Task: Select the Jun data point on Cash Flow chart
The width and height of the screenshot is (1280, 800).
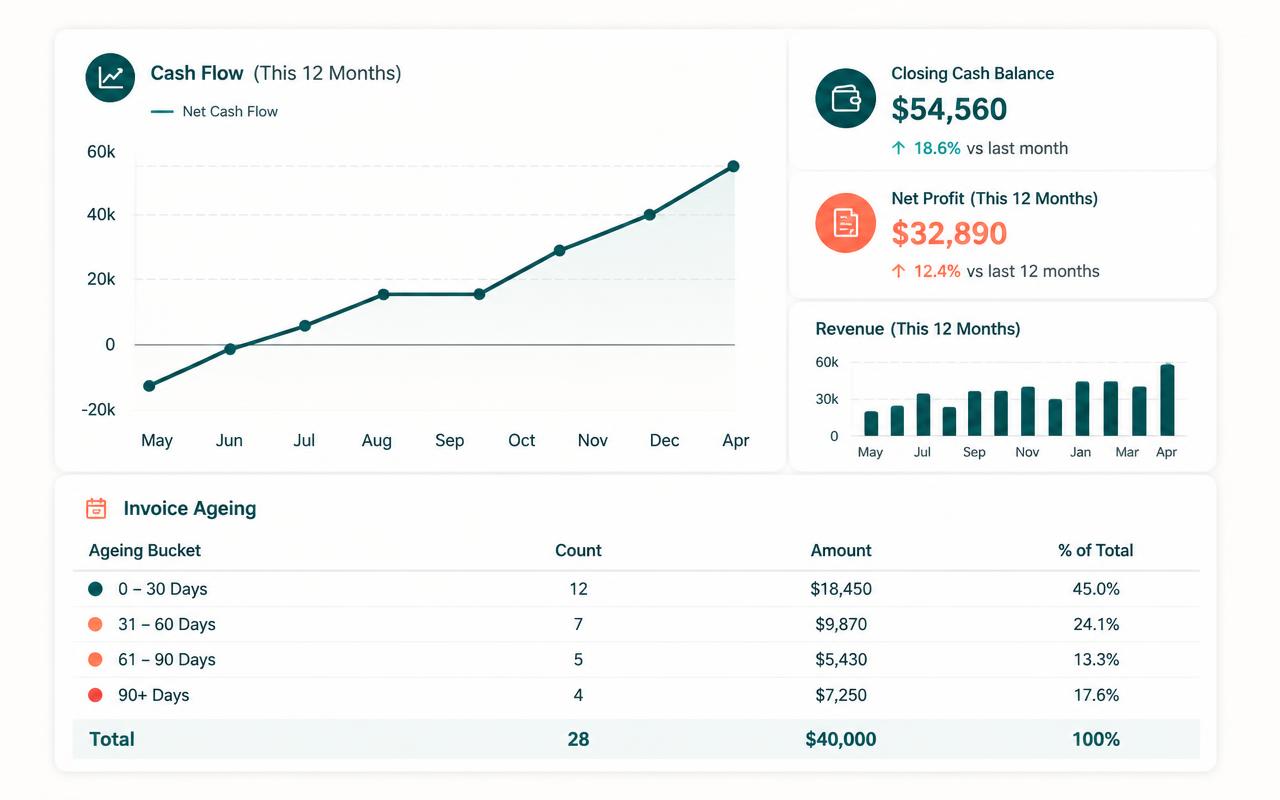Action: tap(230, 349)
